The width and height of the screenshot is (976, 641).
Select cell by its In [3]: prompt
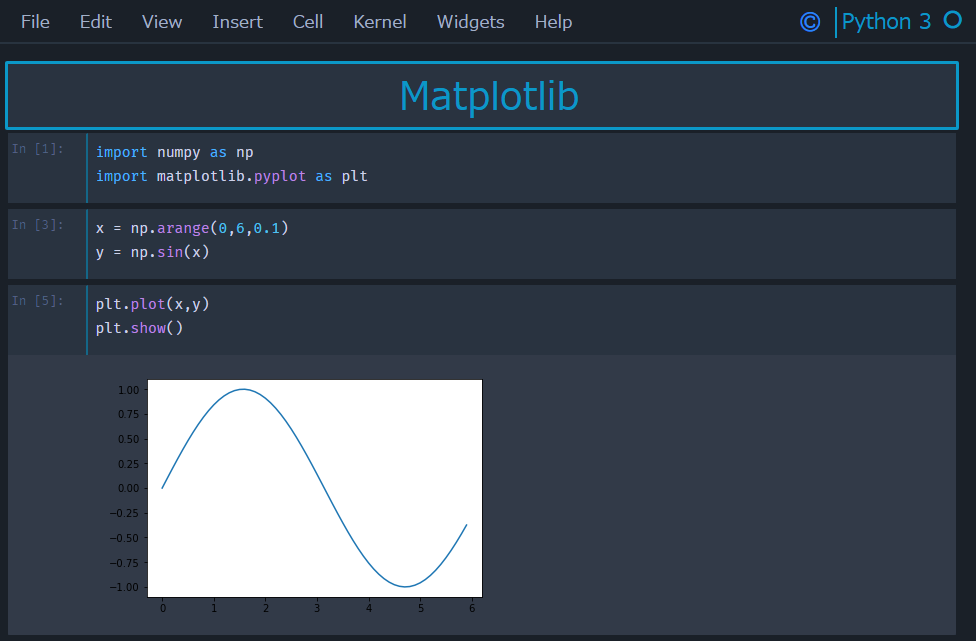[x=38, y=225]
